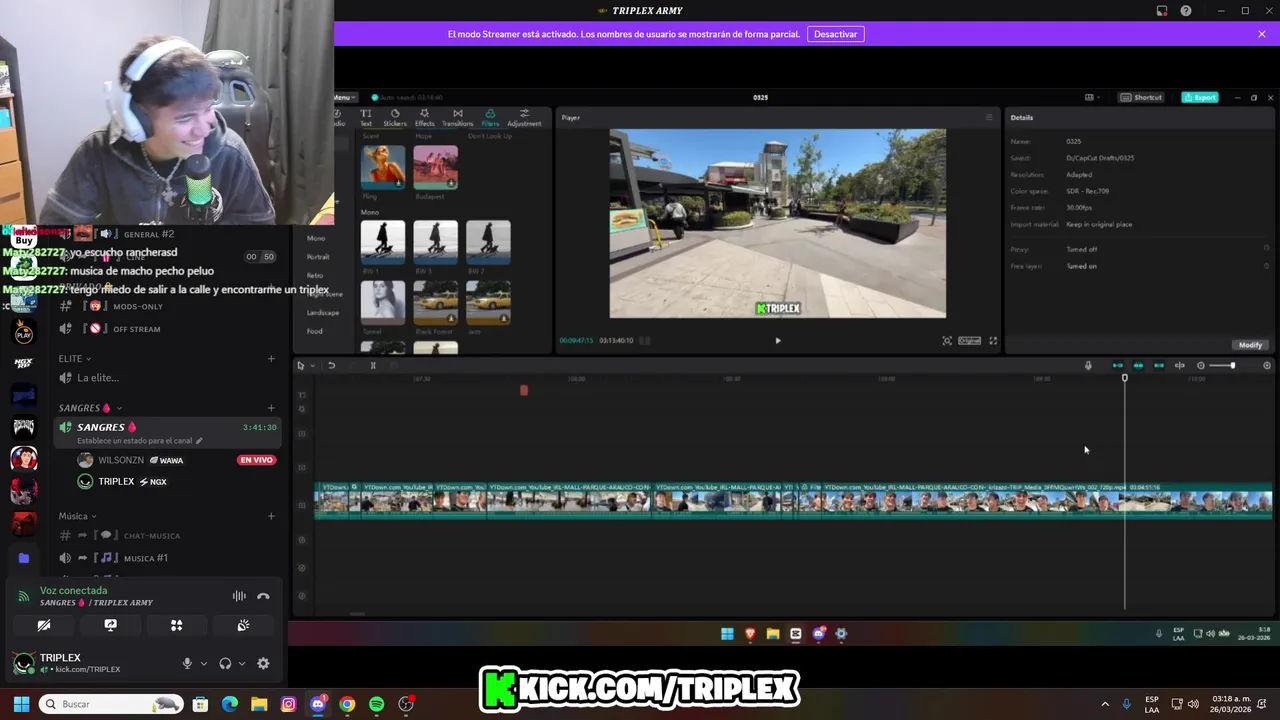Click the preview axis icon in timeline toolbar
Viewport: 1280px width, 720px height.
pyautogui.click(x=1180, y=365)
